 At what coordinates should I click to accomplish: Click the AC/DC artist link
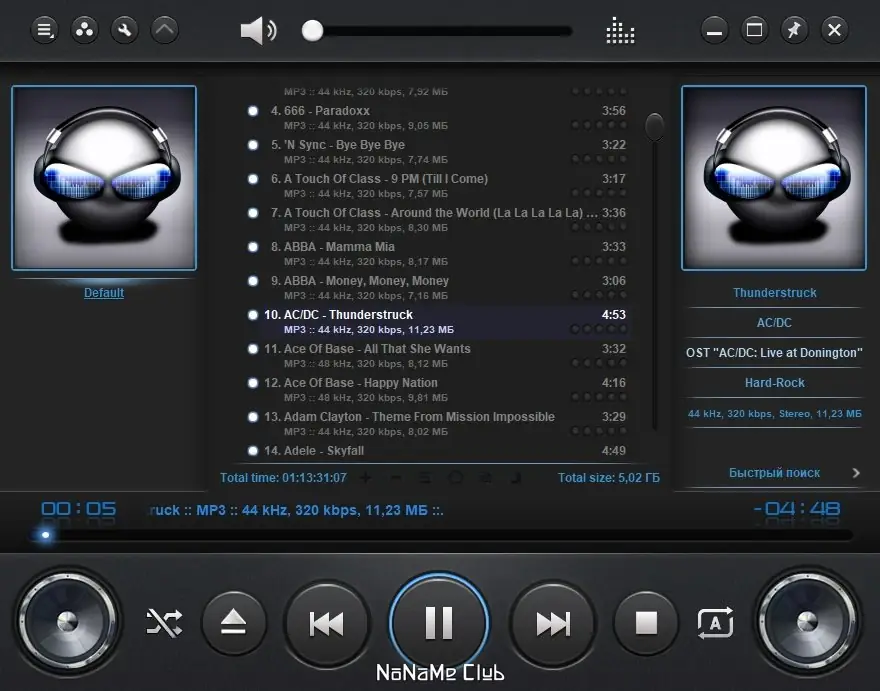(774, 323)
